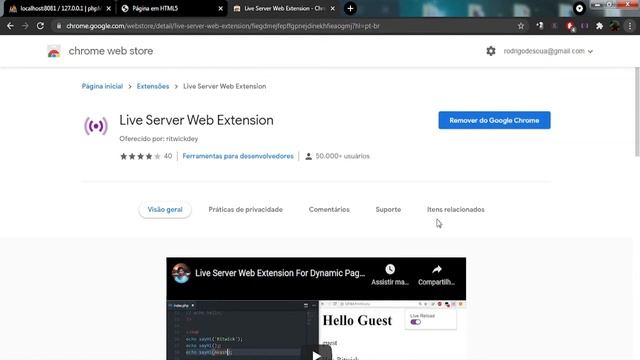Bookmark this page with the star icon
The image size is (640, 360).
click(x=521, y=26)
